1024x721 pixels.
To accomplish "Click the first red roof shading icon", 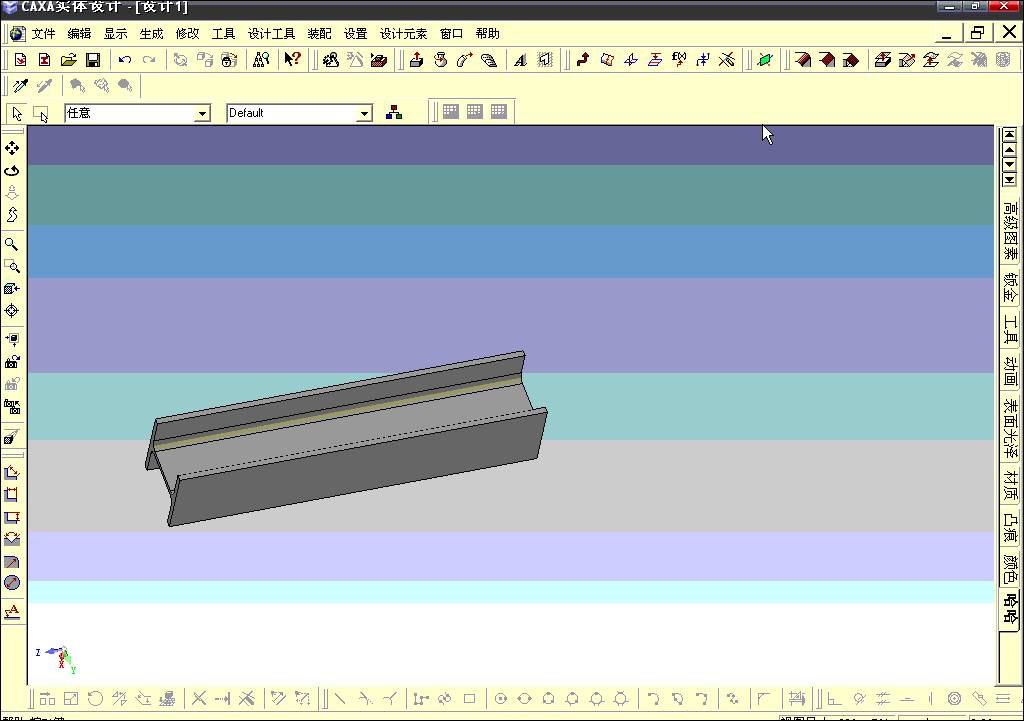I will (803, 60).
